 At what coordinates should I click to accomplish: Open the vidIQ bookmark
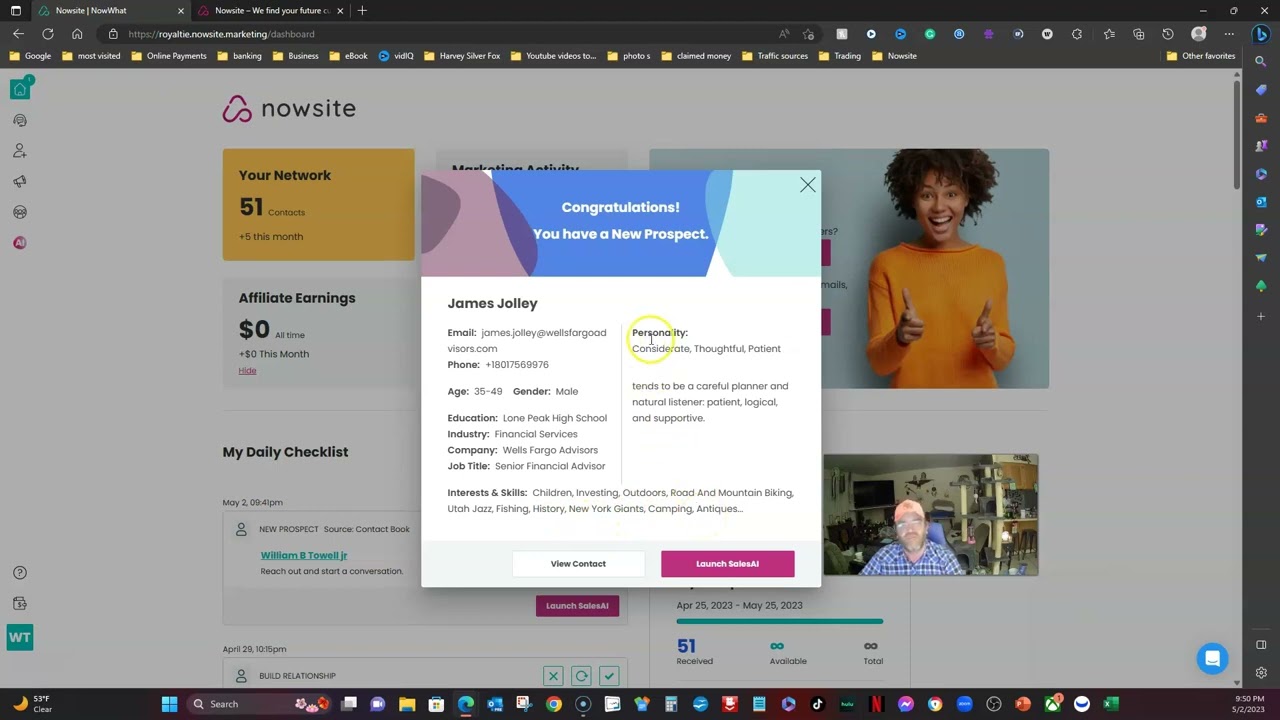coord(396,56)
